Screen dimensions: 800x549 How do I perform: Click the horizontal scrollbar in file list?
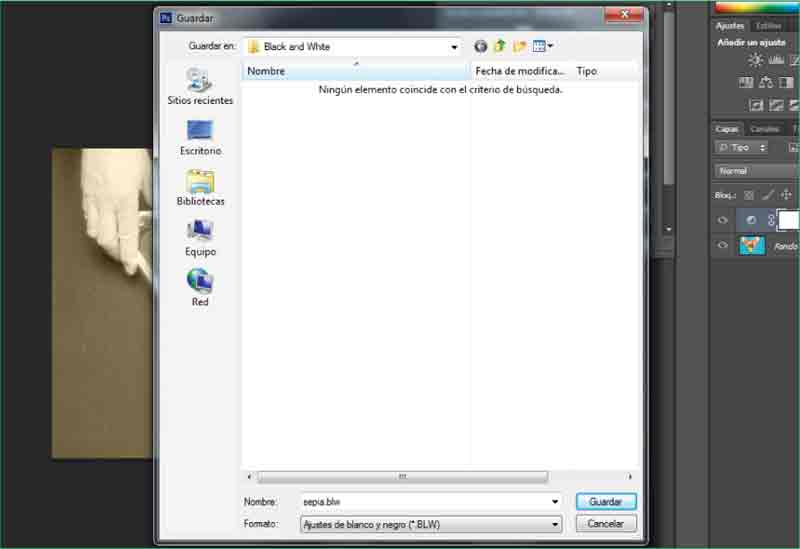(x=402, y=477)
